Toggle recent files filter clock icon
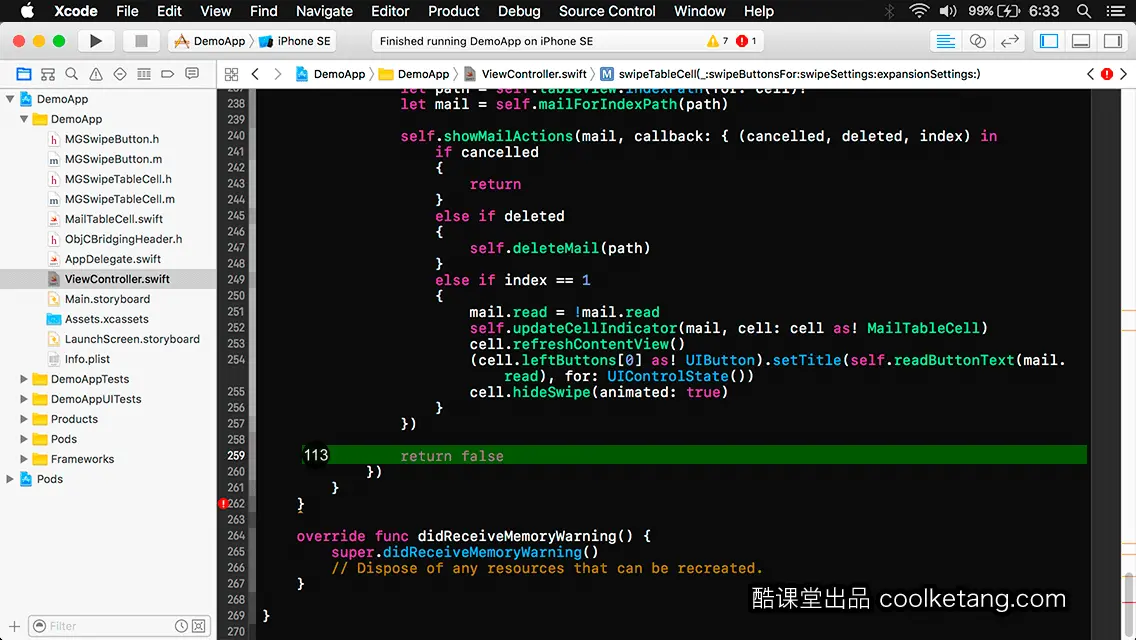 (x=181, y=626)
